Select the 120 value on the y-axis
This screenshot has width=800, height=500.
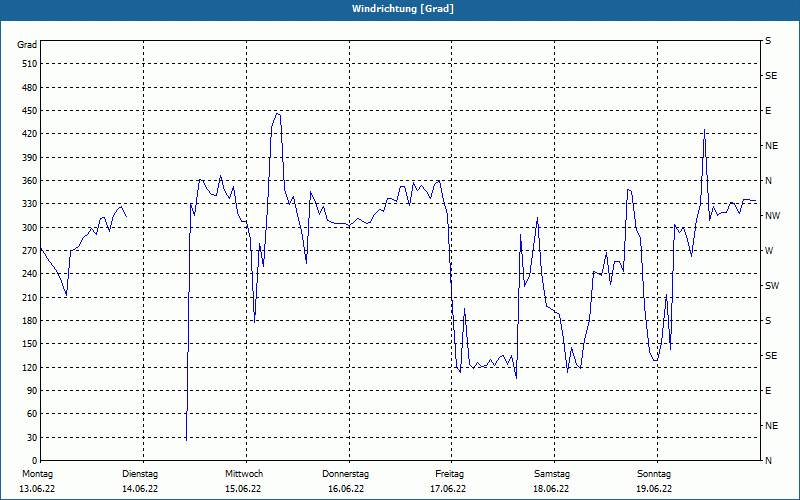pyautogui.click(x=30, y=367)
